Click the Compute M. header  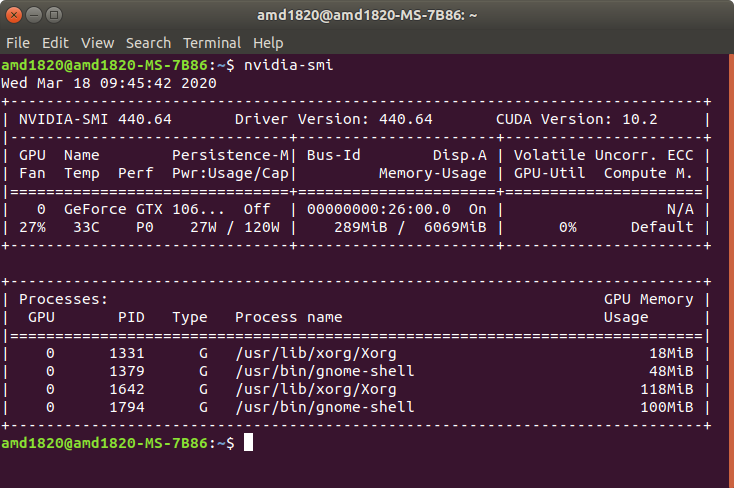[x=648, y=173]
